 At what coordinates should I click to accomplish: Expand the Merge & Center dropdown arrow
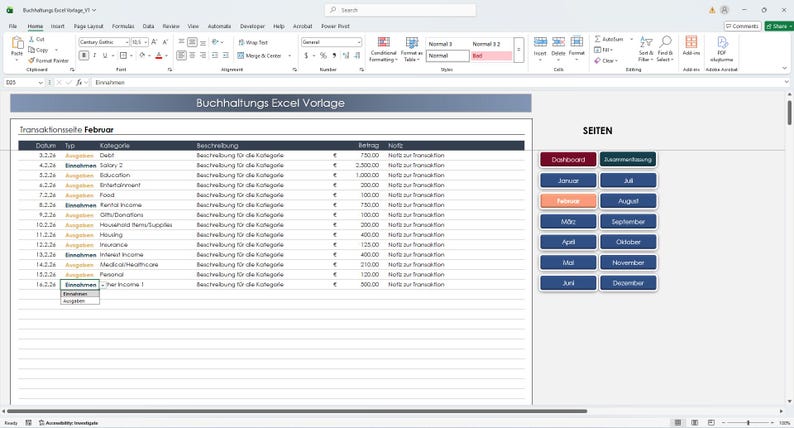coord(290,56)
